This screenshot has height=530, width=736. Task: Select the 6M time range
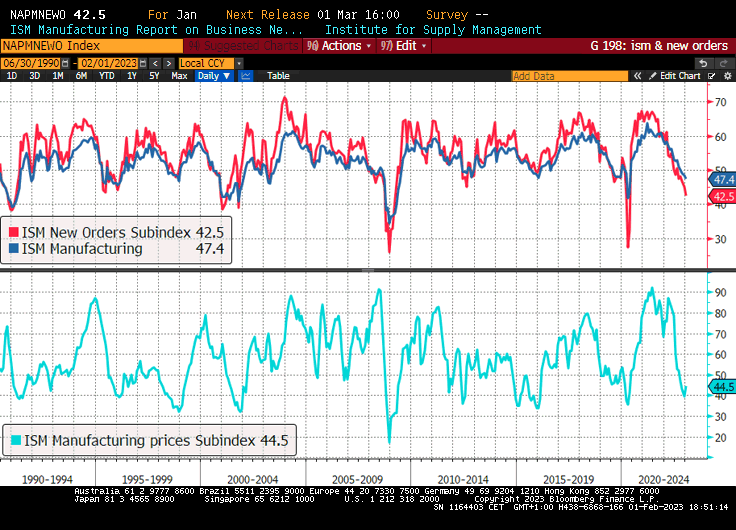coord(81,76)
